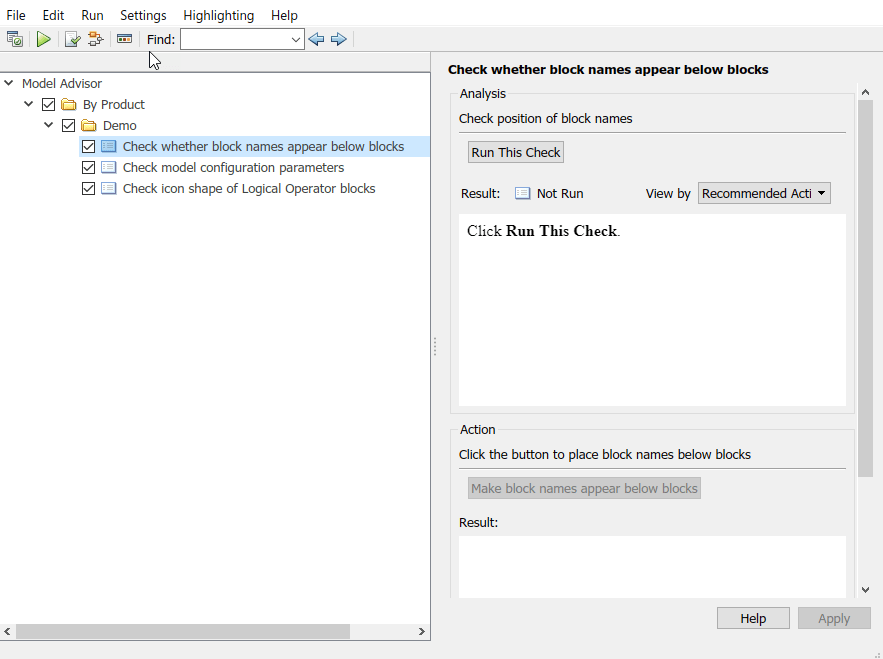Uncheck the By Product checkbox
This screenshot has height=659, width=883.
tap(48, 105)
